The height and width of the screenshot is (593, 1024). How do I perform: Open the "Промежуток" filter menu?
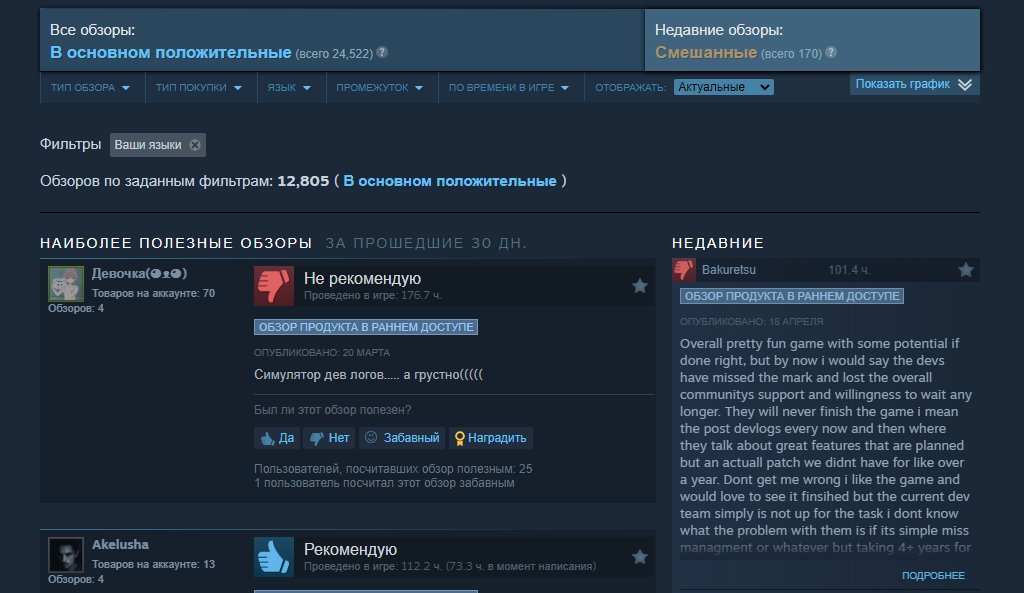(x=379, y=88)
